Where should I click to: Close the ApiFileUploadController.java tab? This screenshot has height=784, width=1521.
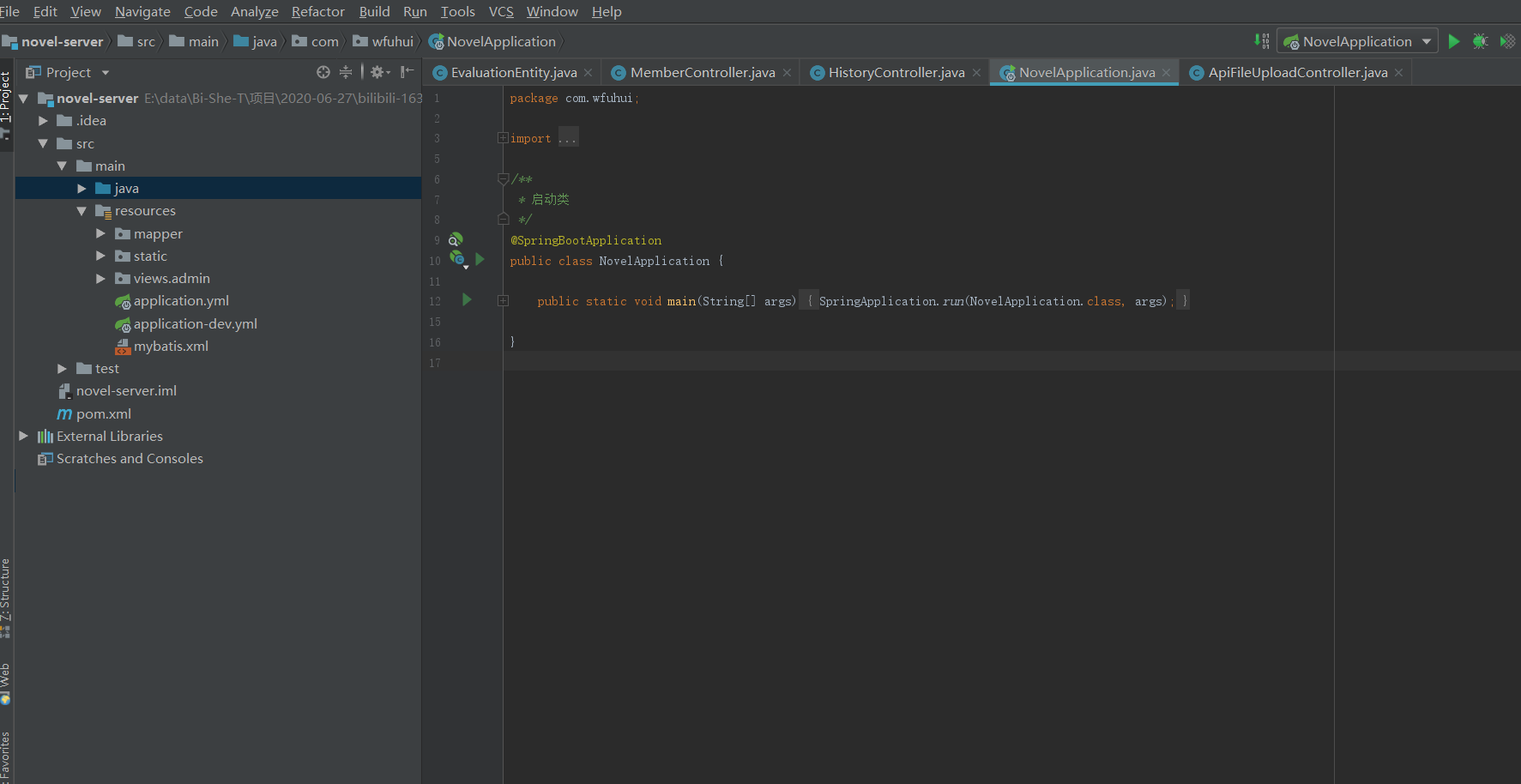(1399, 73)
